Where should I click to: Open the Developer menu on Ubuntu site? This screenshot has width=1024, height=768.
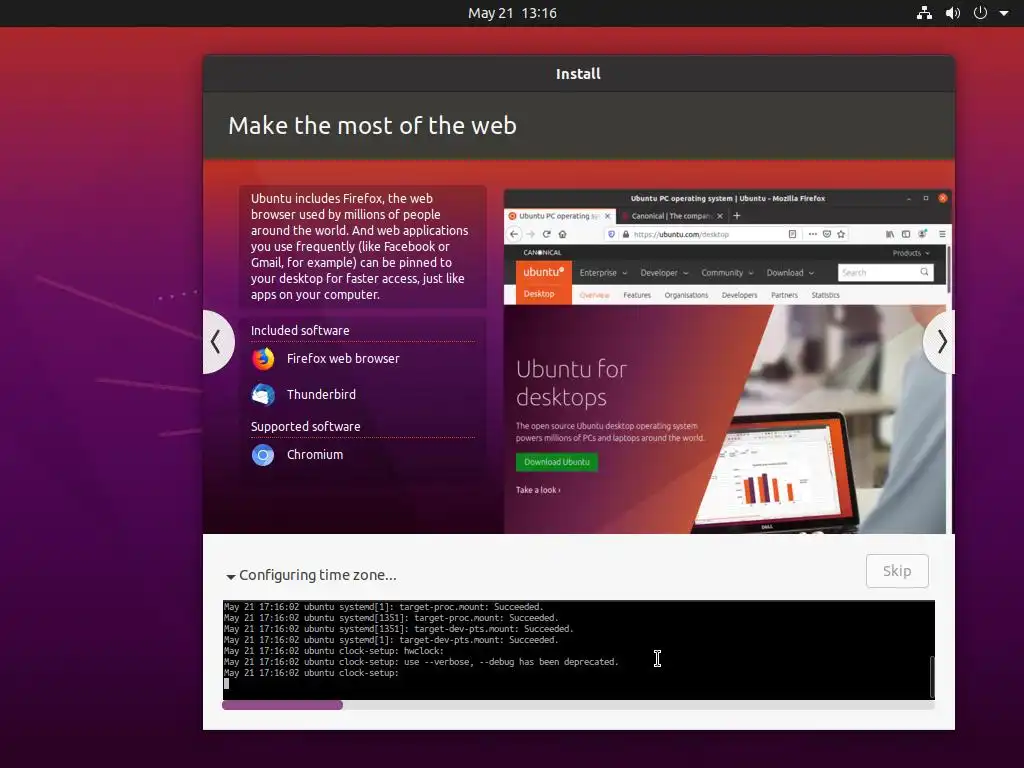pos(664,273)
